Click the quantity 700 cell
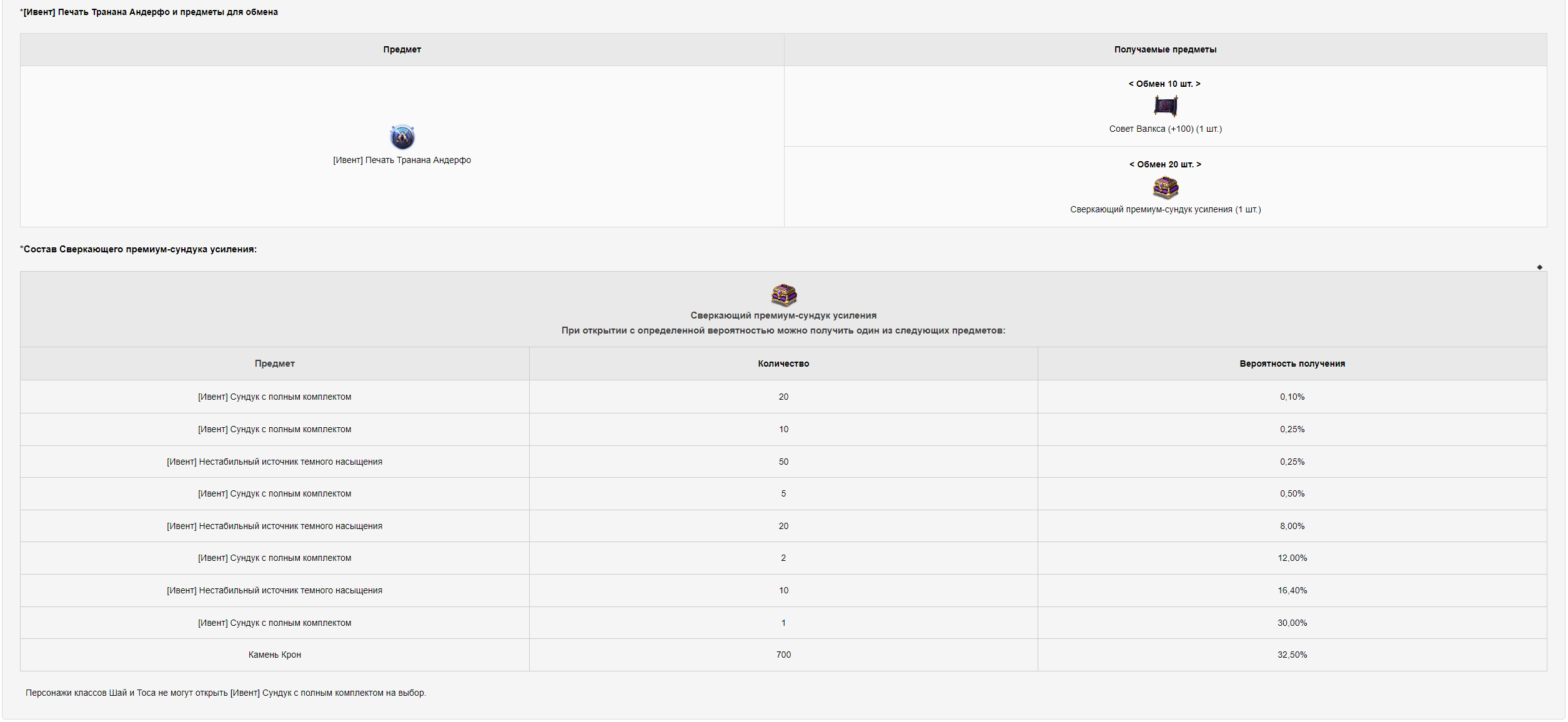The width and height of the screenshot is (1568, 722). point(783,655)
